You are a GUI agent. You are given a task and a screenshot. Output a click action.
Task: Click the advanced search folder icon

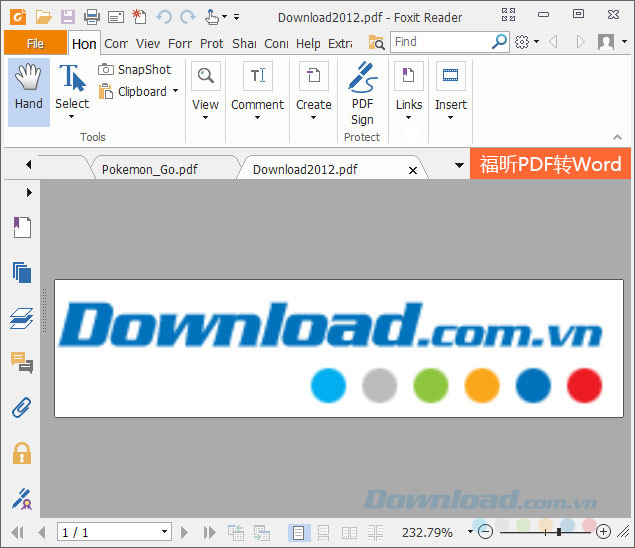376,42
